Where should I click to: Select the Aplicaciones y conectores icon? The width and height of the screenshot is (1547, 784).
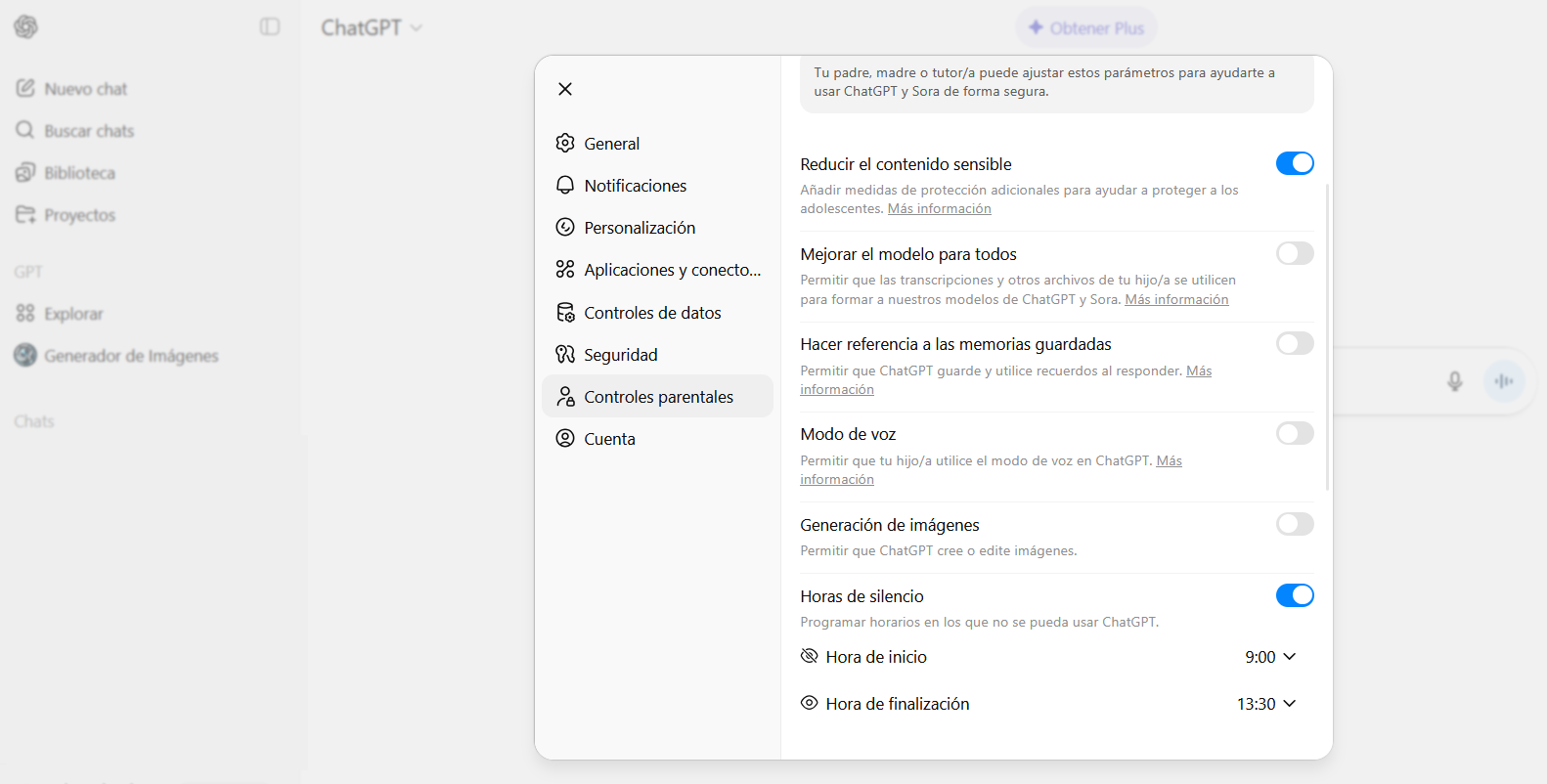pyautogui.click(x=565, y=270)
